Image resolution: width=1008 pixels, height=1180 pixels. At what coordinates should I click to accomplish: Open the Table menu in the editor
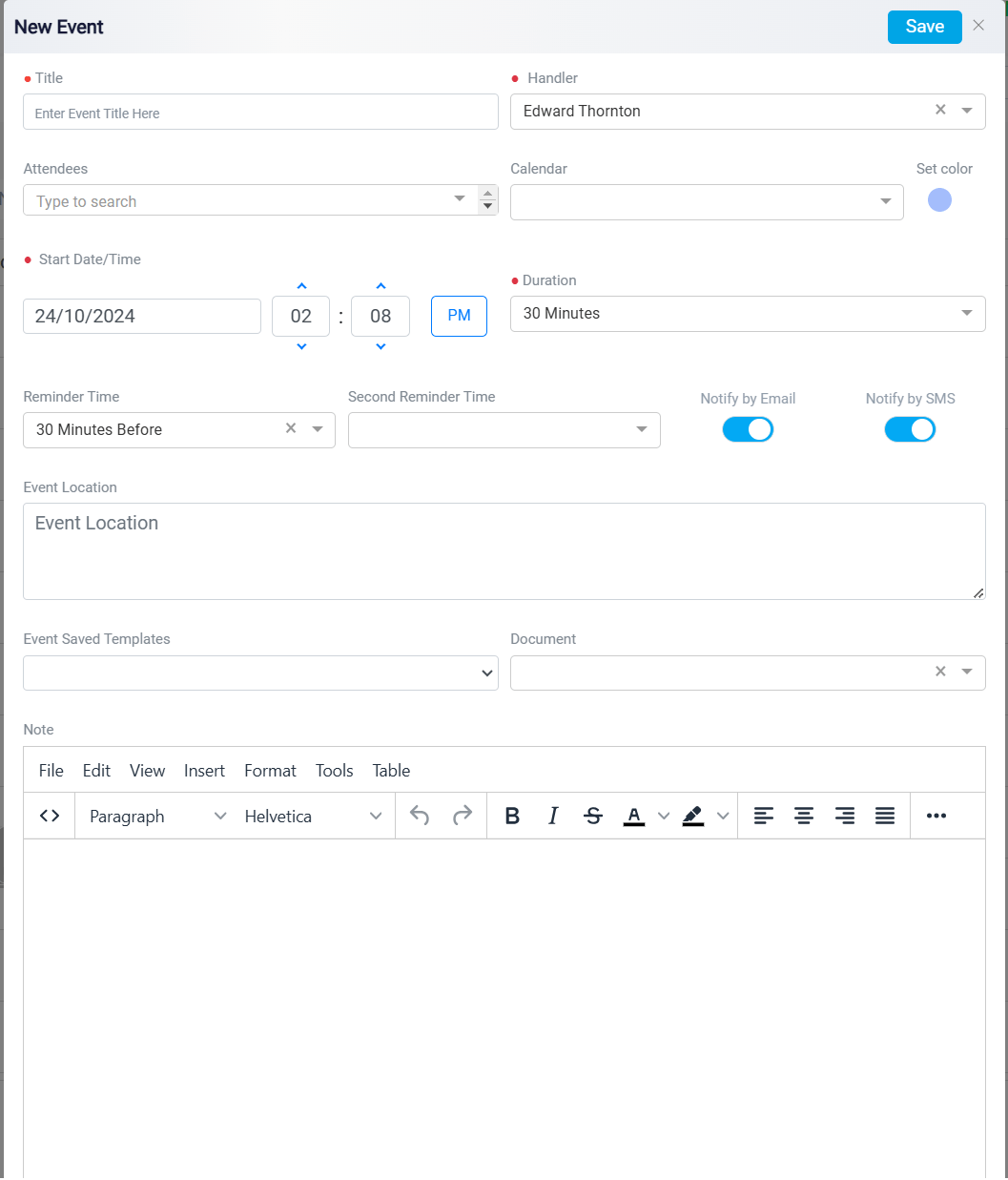(391, 771)
